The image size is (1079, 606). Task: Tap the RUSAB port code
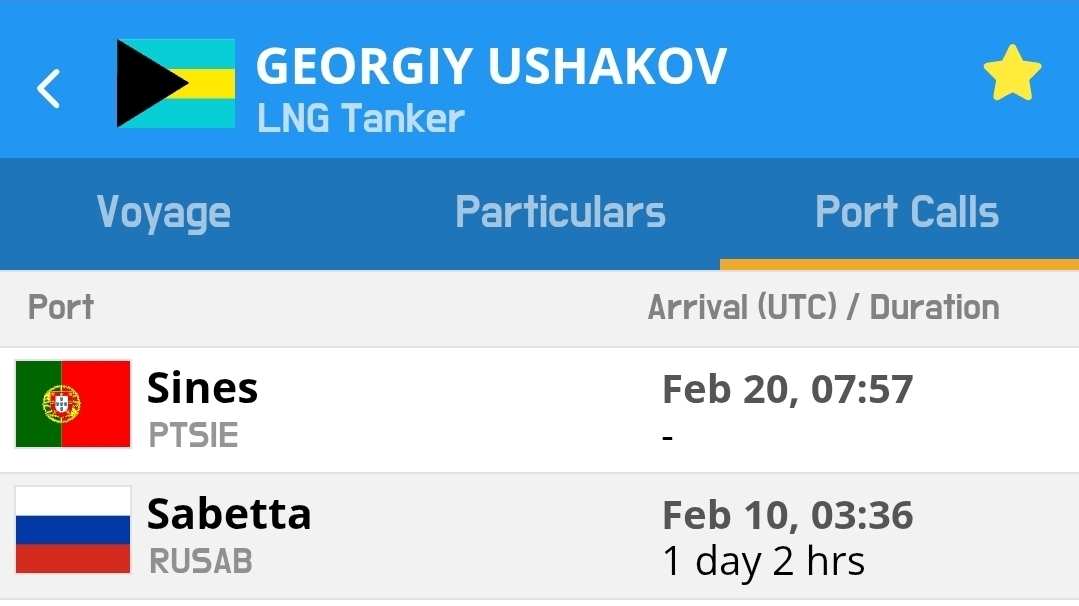[200, 562]
